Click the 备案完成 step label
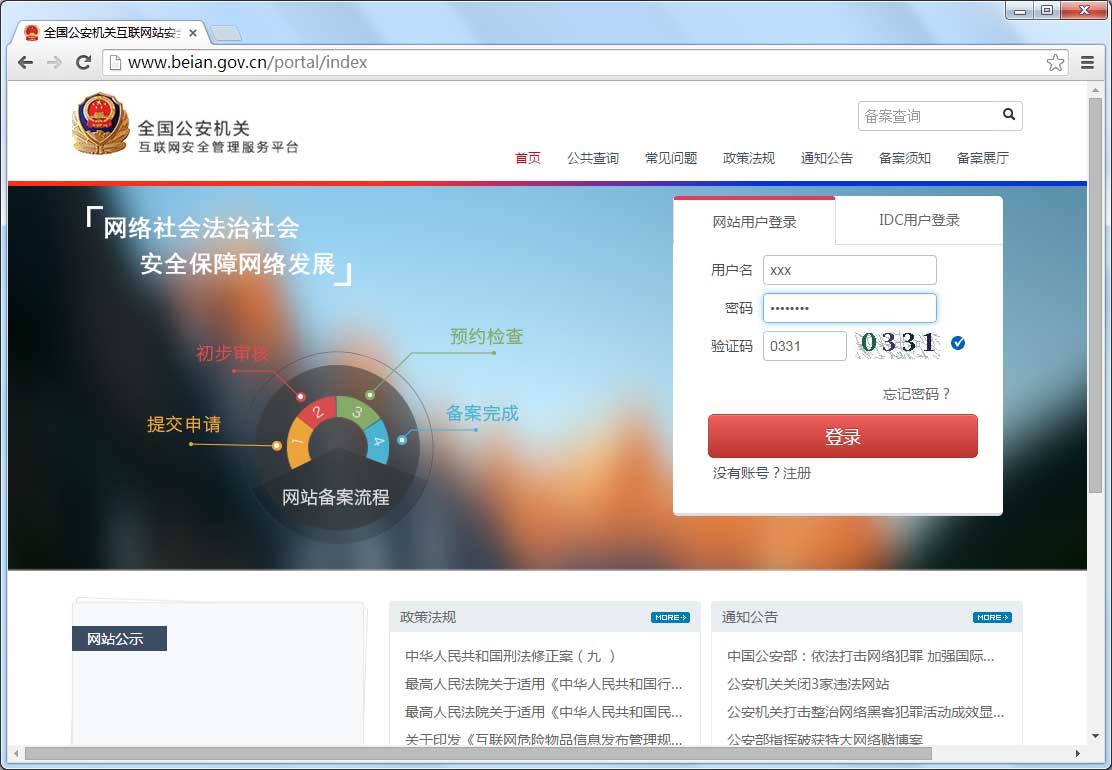This screenshot has height=770, width=1112. tap(482, 413)
